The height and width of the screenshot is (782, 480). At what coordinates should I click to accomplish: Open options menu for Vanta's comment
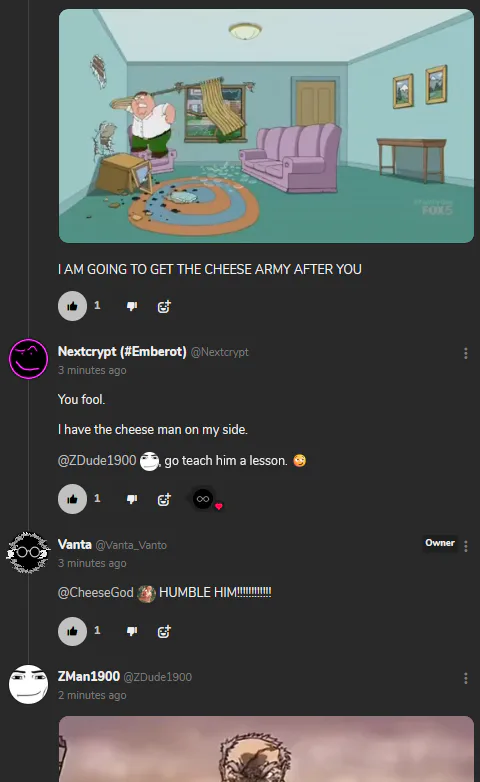pos(466,546)
